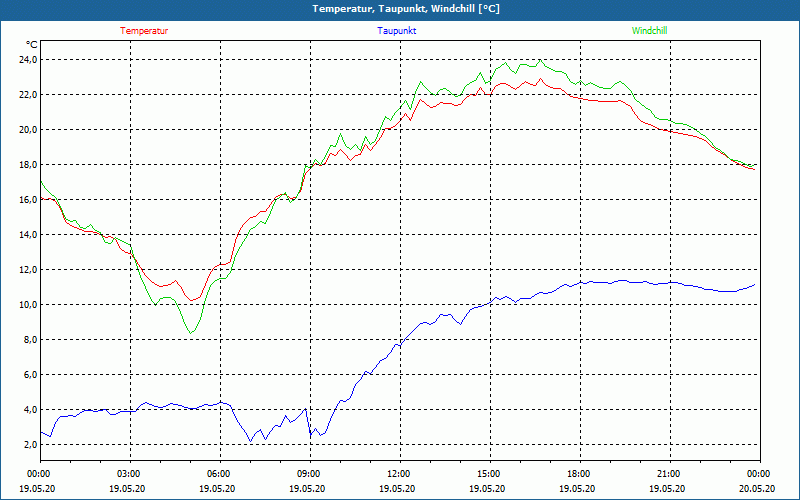Select the 10,0 y-axis value
800x500 pixels.
coord(28,305)
